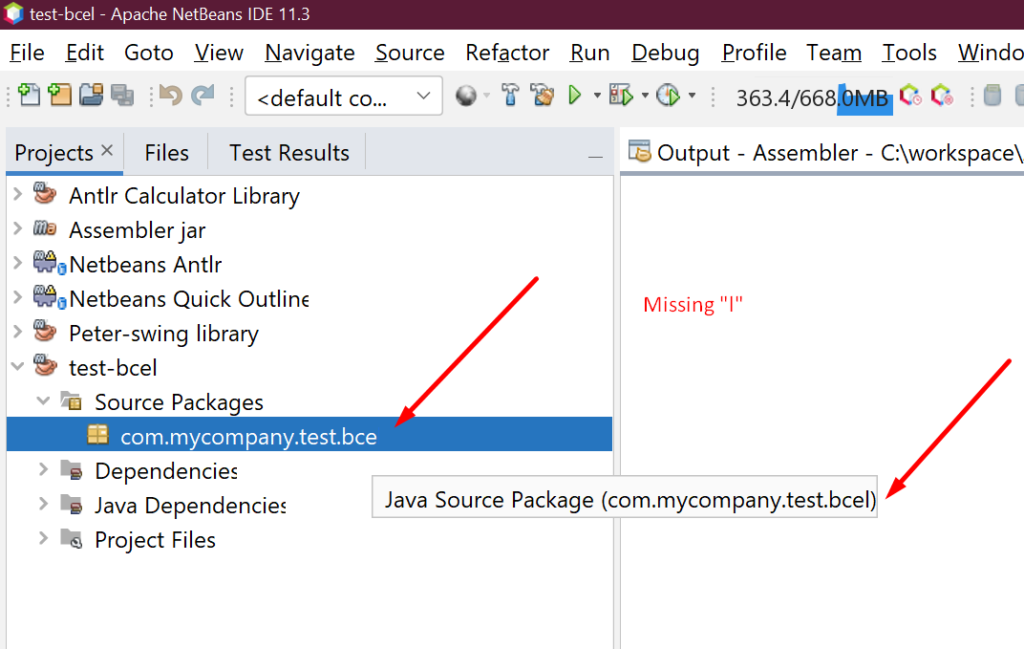
Task: Collapse the Source Packages node
Action: coord(43,400)
